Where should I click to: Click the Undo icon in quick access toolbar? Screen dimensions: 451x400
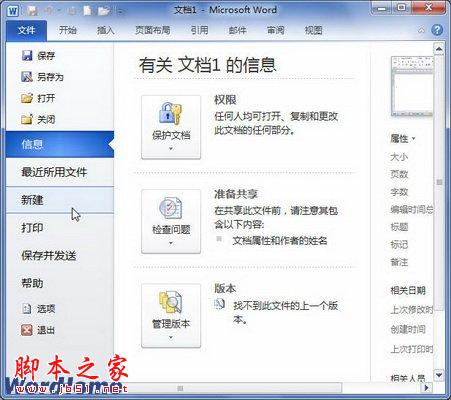tap(48, 11)
